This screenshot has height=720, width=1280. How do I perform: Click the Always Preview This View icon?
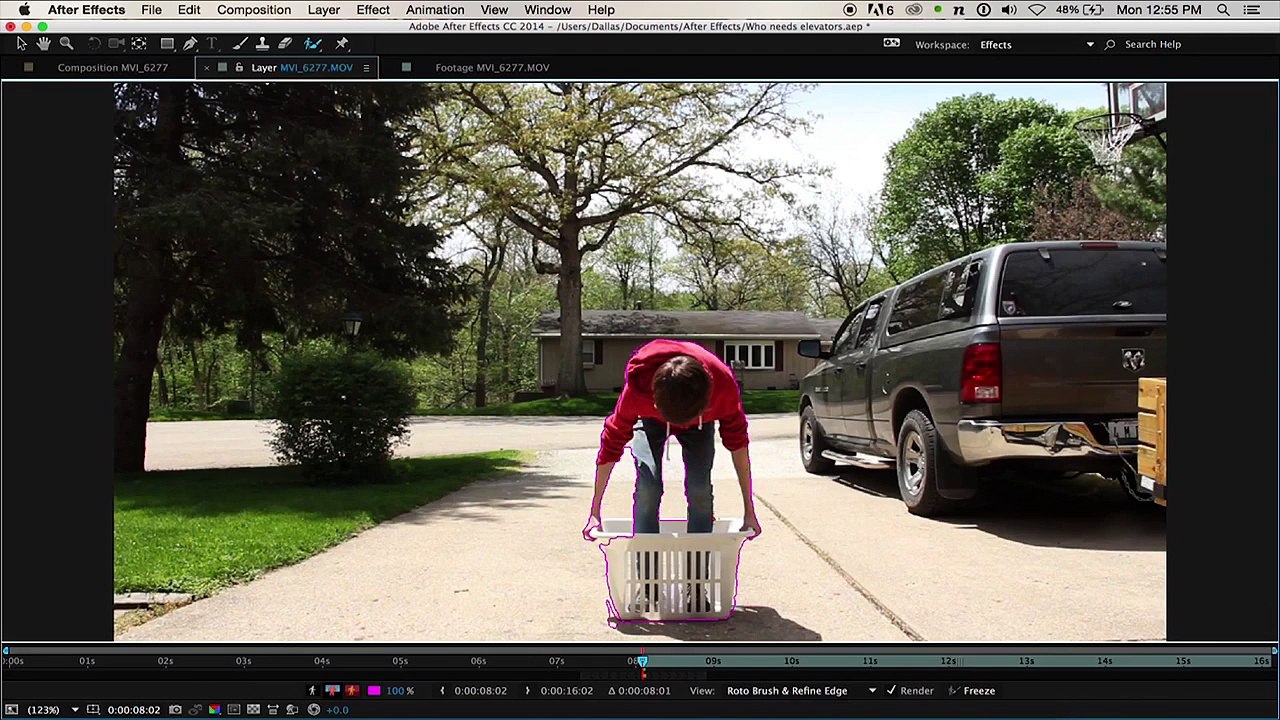point(12,710)
